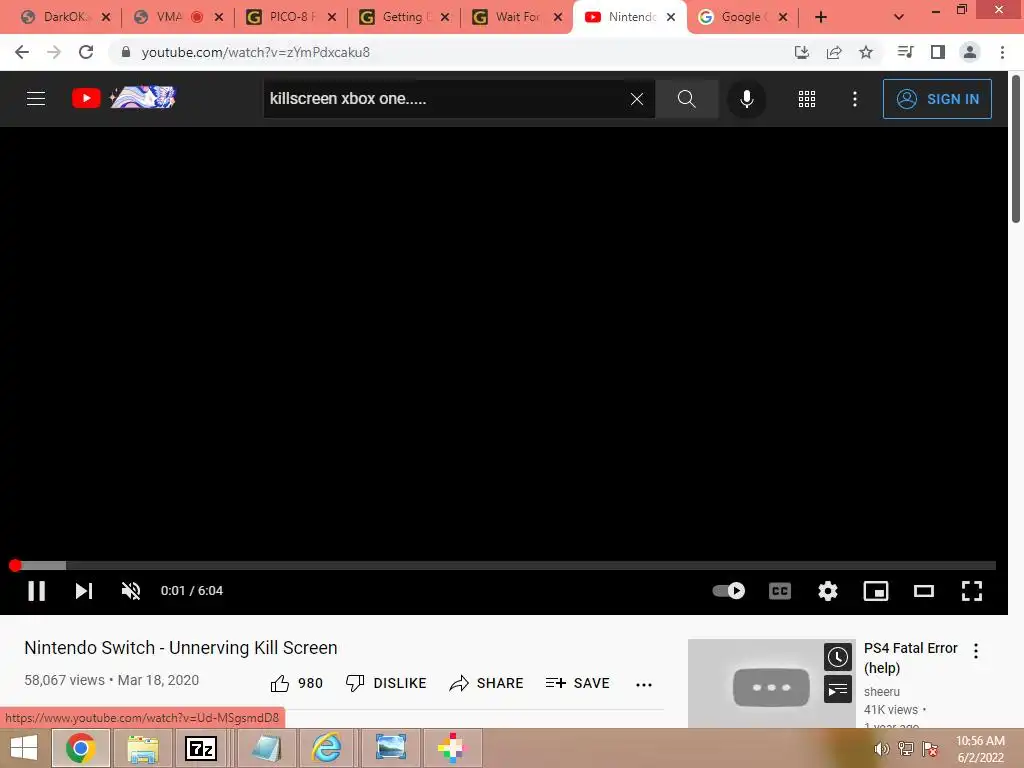
Task: Enter full screen mode
Action: click(x=972, y=591)
